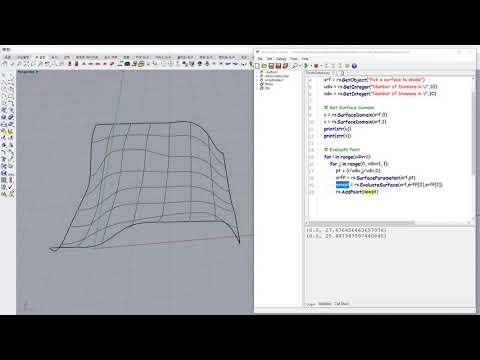Screen dimensions: 480x360
Task: Open the Help menu of the Python editor
Action: pos(305,59)
